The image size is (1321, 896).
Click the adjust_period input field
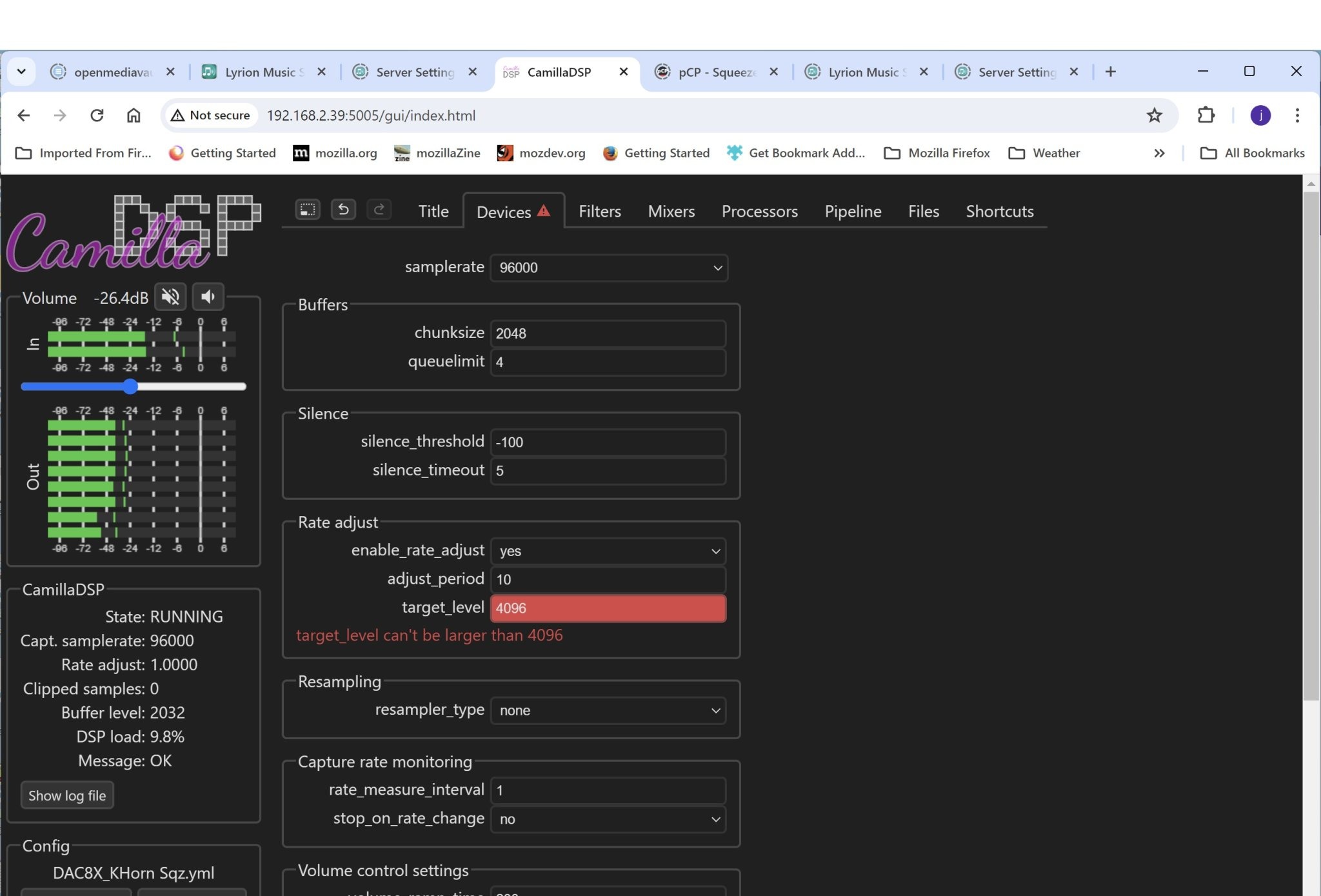pos(608,579)
